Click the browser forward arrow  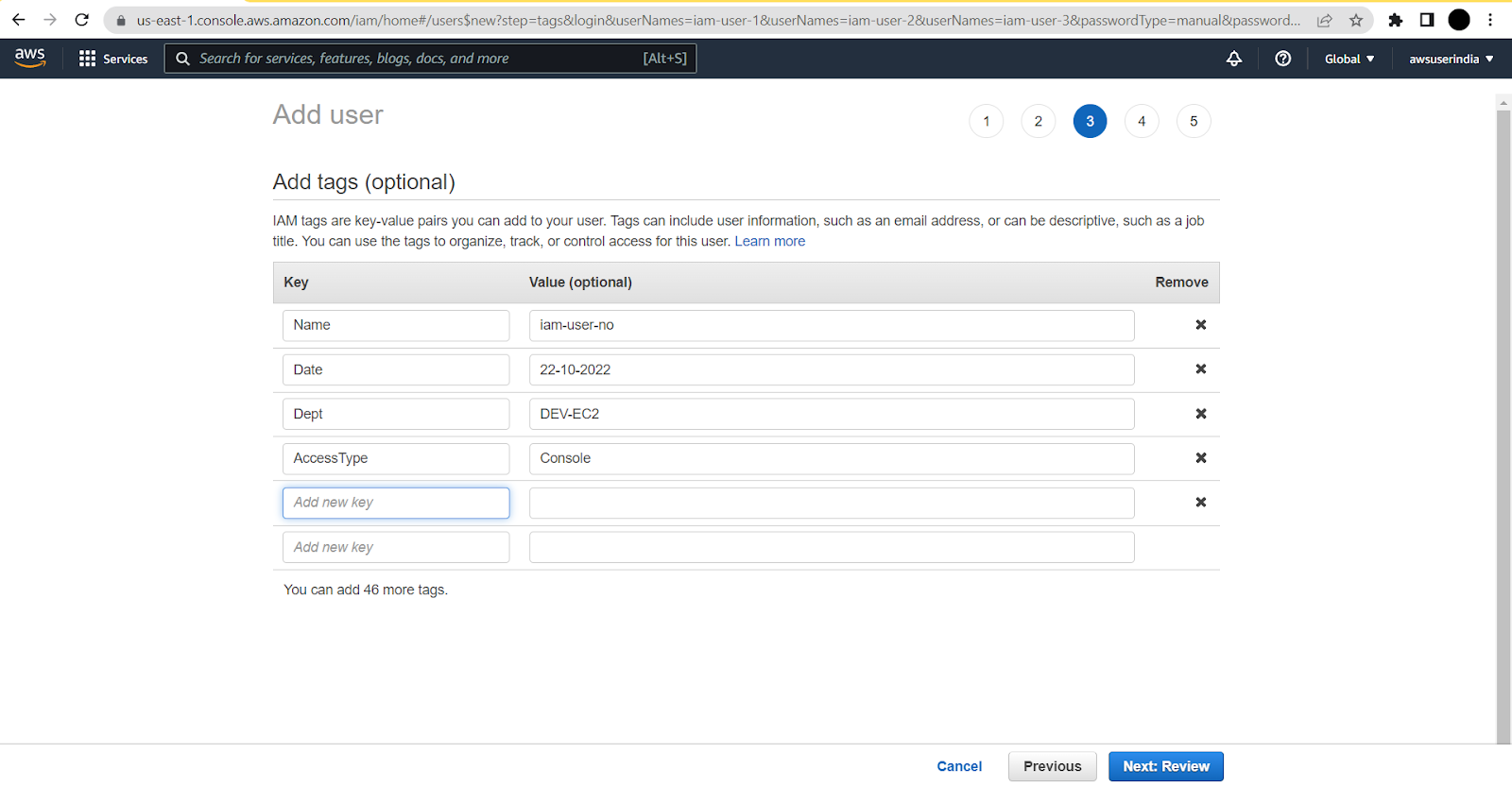pyautogui.click(x=50, y=20)
